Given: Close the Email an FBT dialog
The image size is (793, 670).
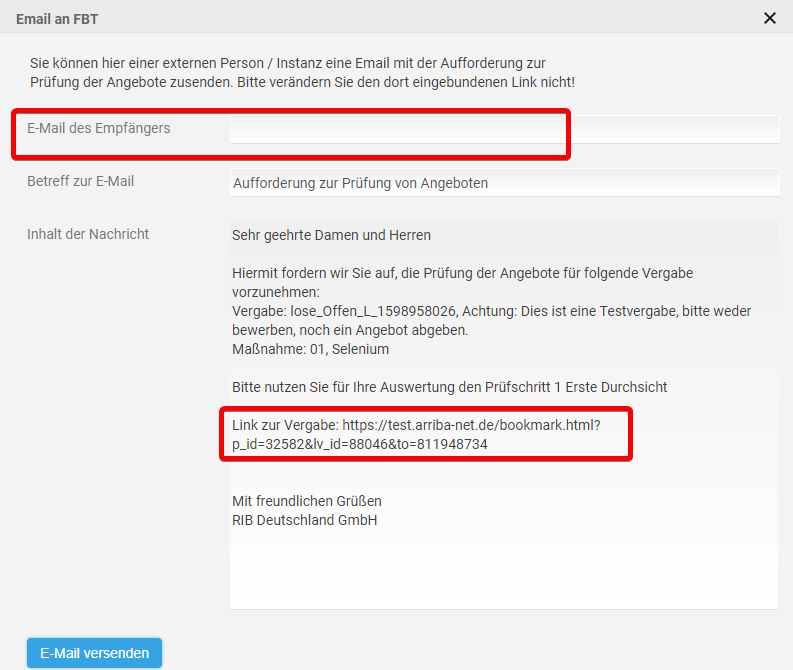Looking at the screenshot, I should click(x=769, y=18).
